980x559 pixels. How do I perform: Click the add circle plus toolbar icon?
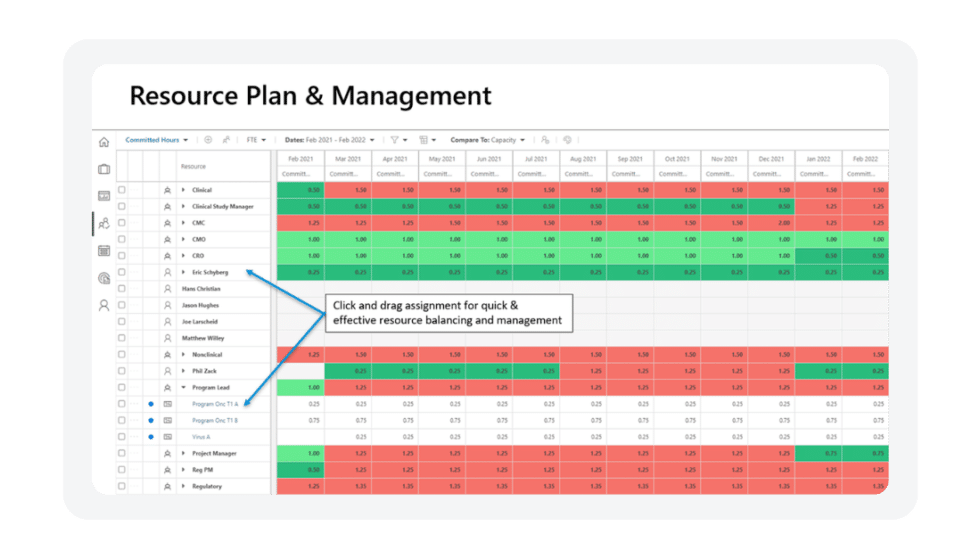click(208, 140)
